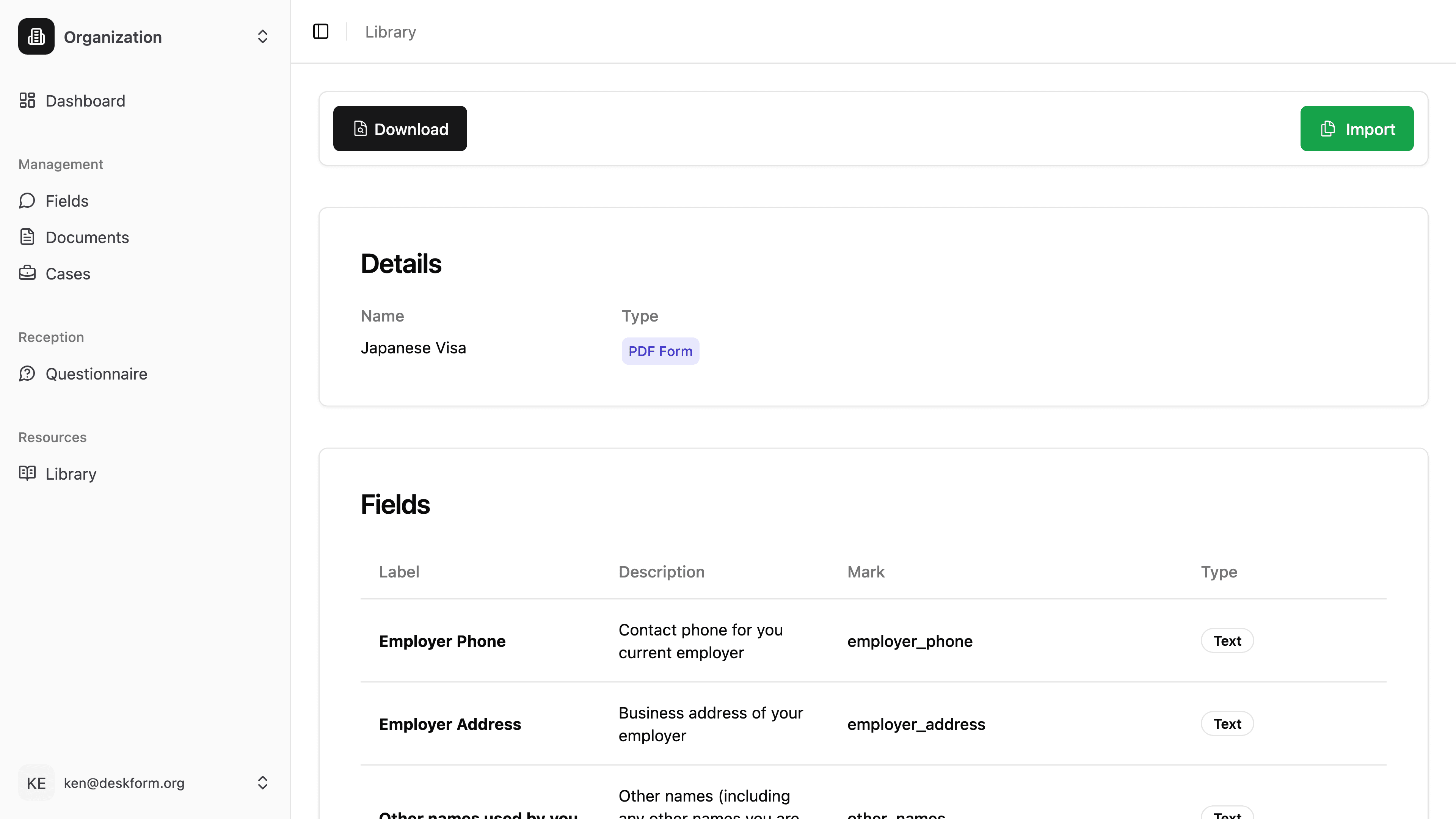Screen dimensions: 1456x819
Task: Switch to the Library breadcrumb
Action: tap(390, 31)
